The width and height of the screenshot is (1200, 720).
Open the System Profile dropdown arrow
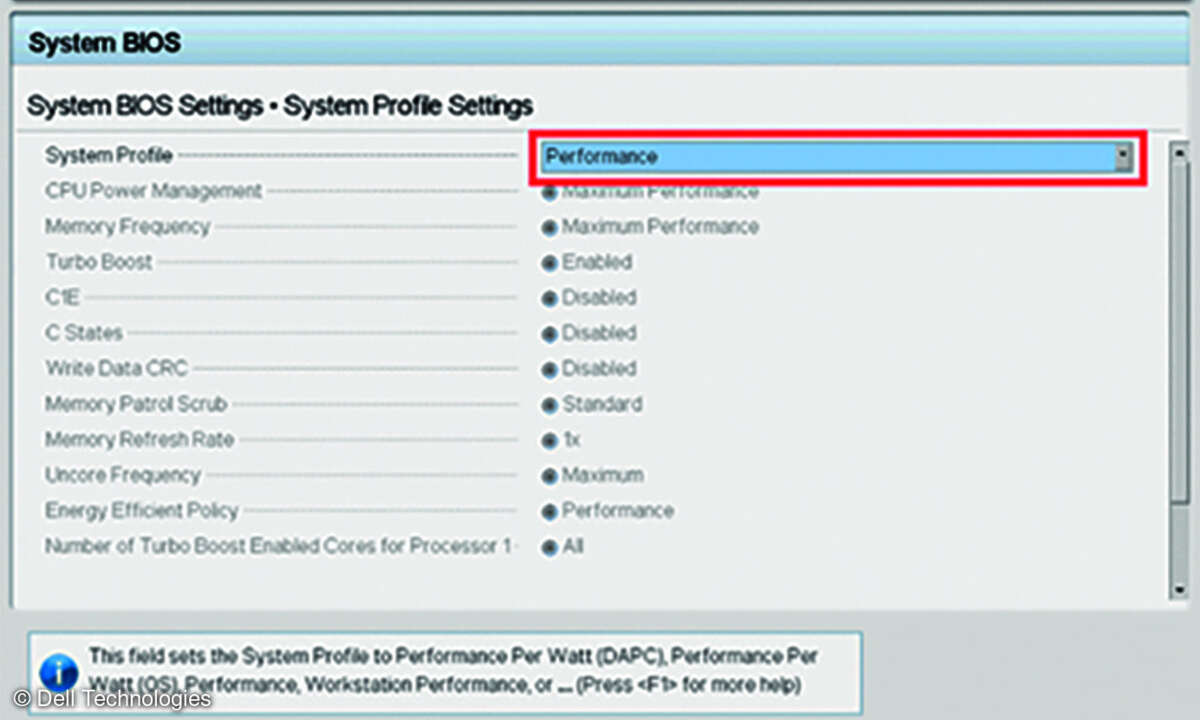(x=1123, y=156)
